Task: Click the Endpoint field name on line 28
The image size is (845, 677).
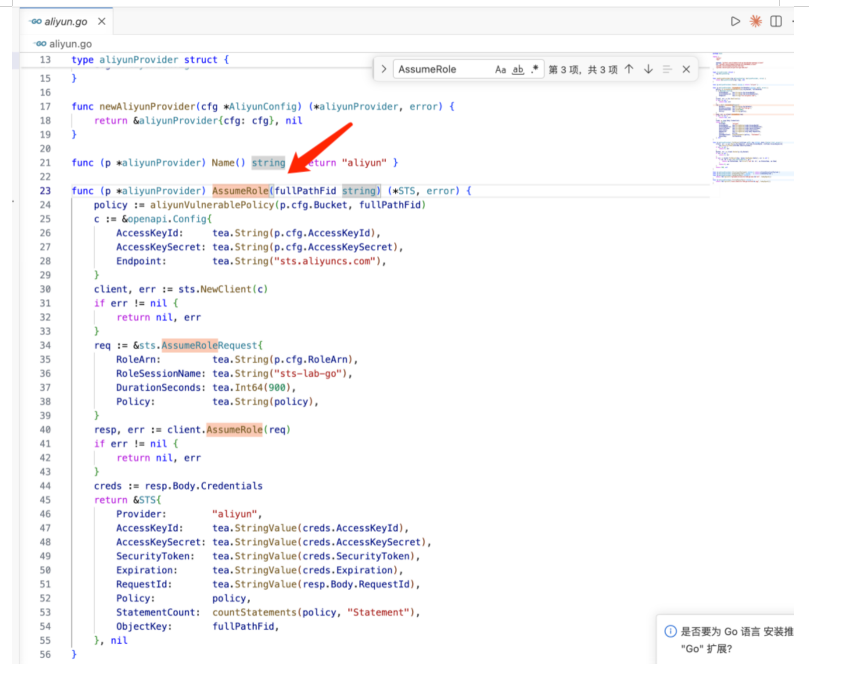Action: (x=139, y=261)
